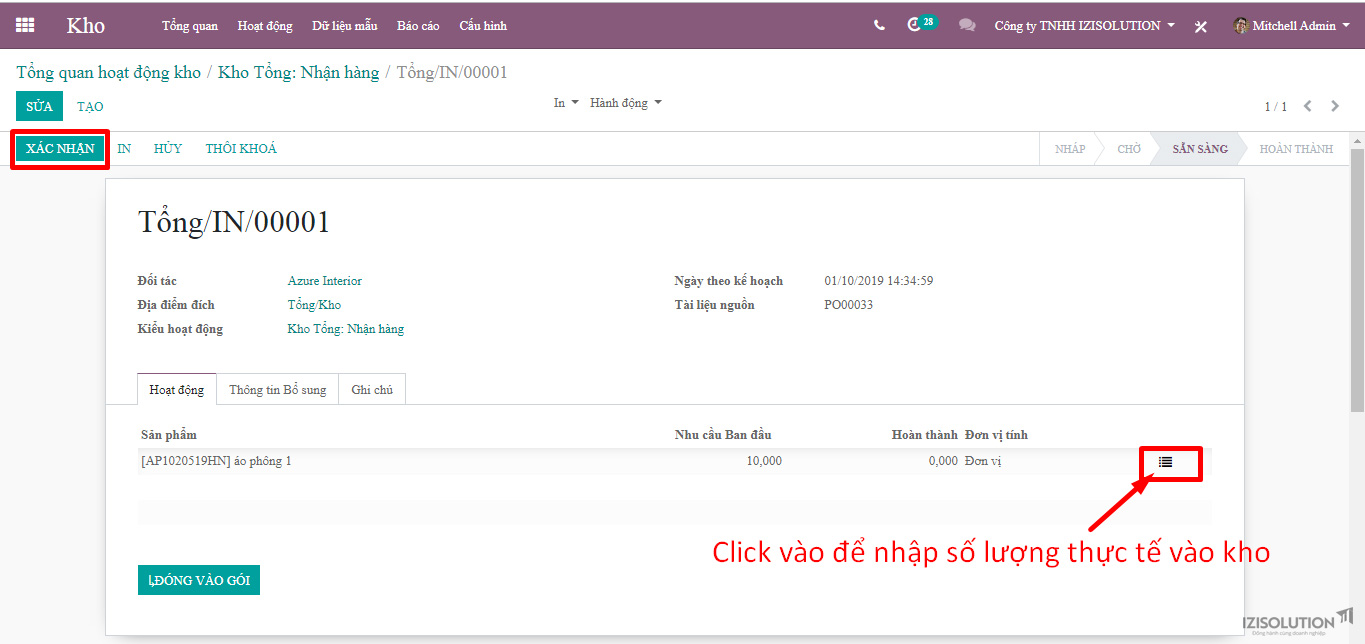1365x644 pixels.
Task: Click the ĐÓNG VÀO GÓI button
Action: (x=199, y=580)
